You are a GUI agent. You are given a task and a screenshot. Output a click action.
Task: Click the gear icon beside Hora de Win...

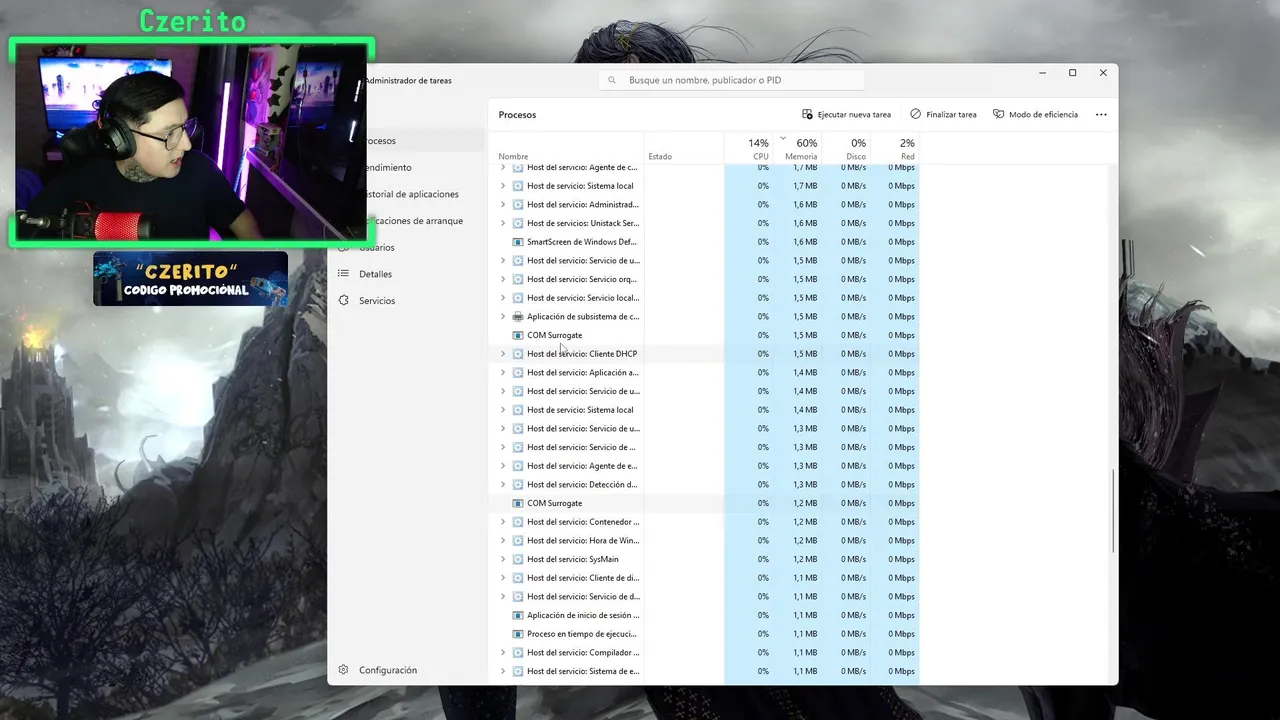pyautogui.click(x=518, y=541)
